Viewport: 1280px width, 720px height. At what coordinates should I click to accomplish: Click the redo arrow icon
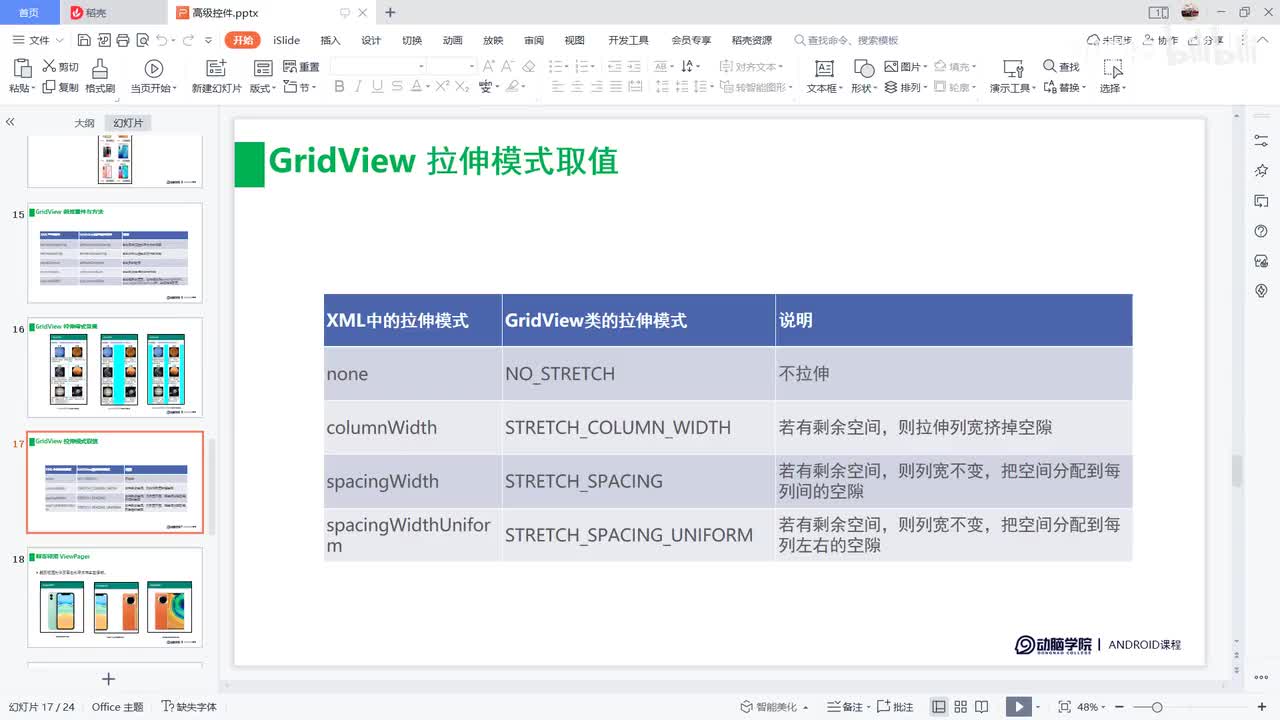tap(188, 40)
